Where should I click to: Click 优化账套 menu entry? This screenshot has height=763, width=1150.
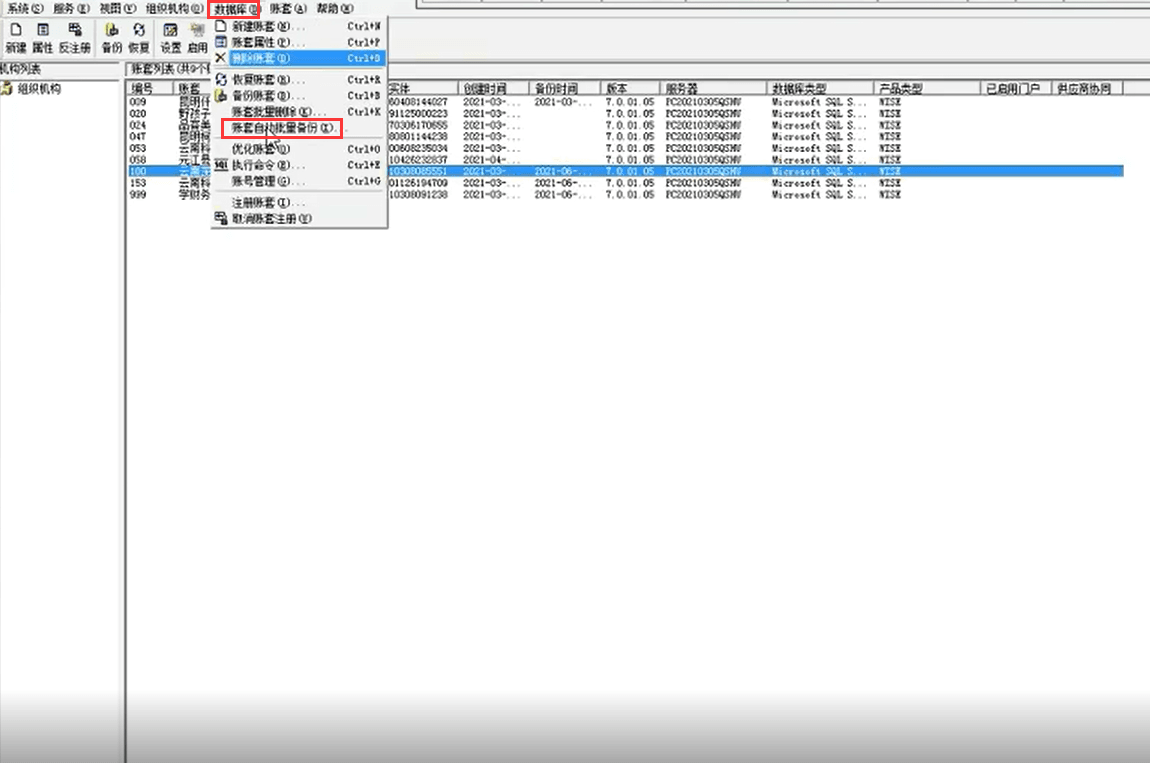262,149
